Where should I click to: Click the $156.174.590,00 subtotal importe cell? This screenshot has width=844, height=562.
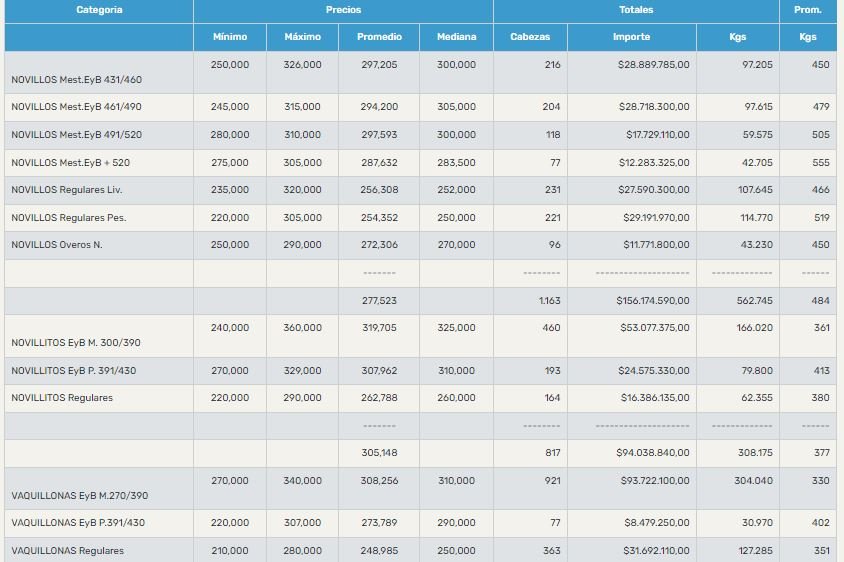click(652, 300)
